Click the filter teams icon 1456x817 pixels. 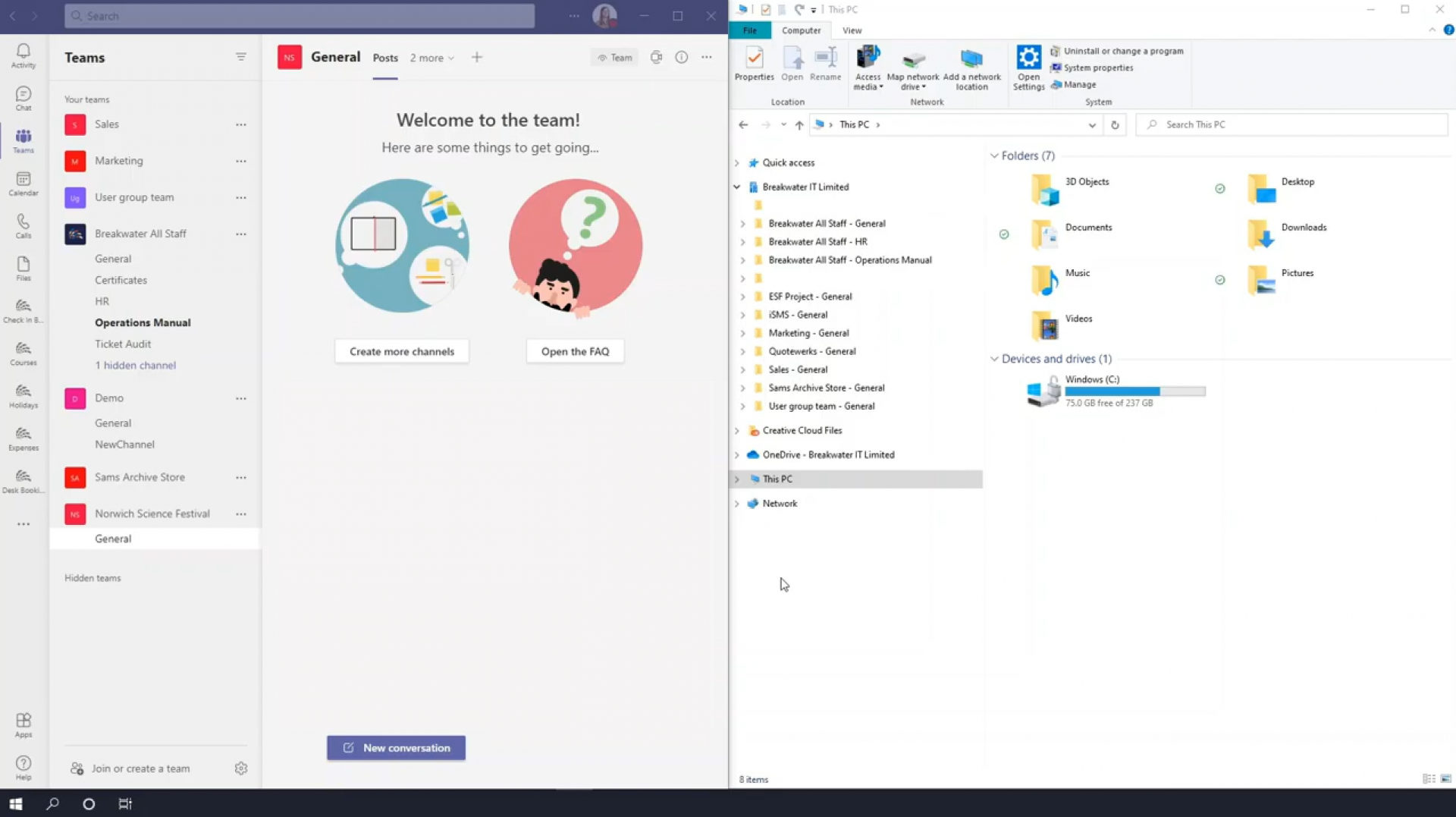click(241, 57)
